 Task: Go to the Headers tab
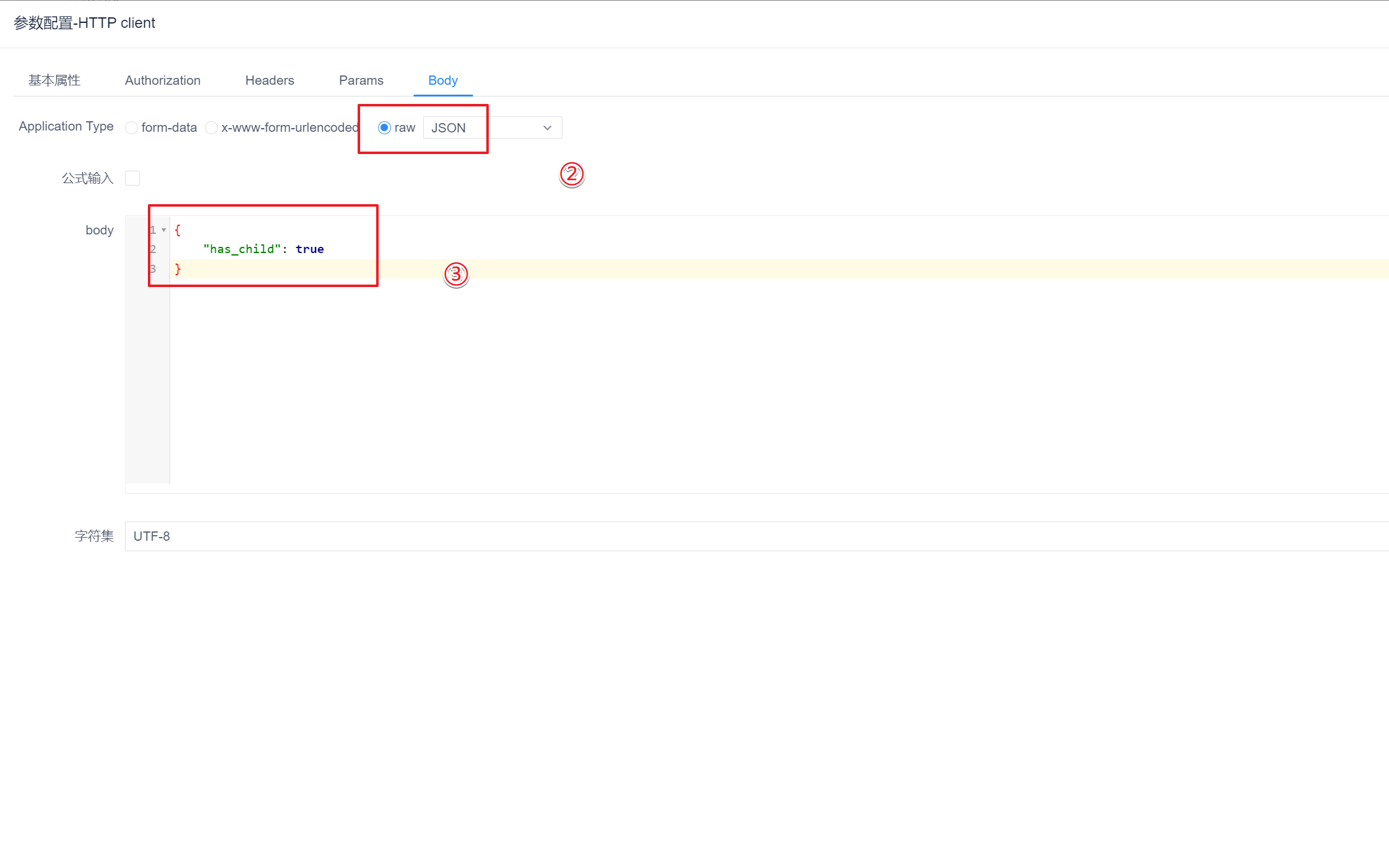click(270, 80)
